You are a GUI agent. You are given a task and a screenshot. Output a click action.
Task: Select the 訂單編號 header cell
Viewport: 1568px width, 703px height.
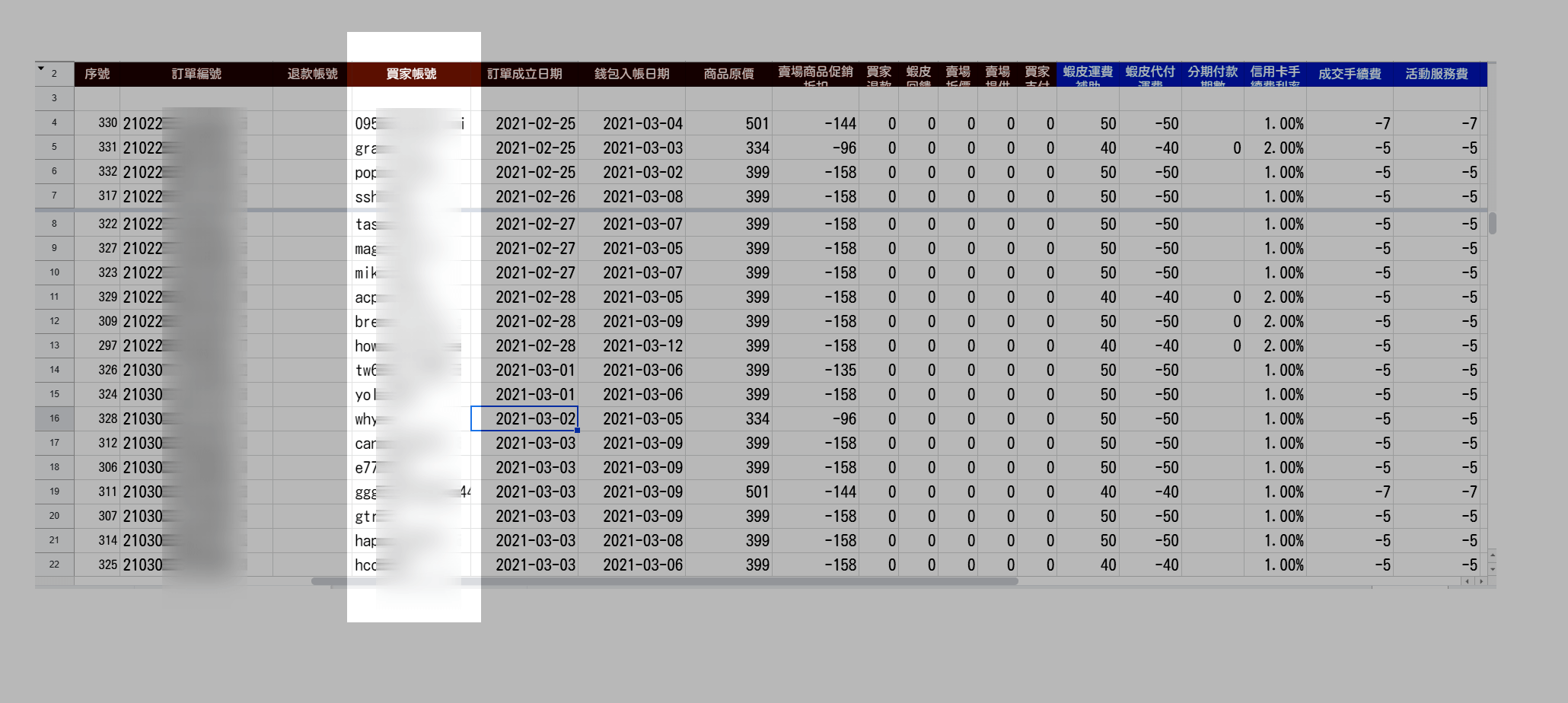tap(196, 74)
